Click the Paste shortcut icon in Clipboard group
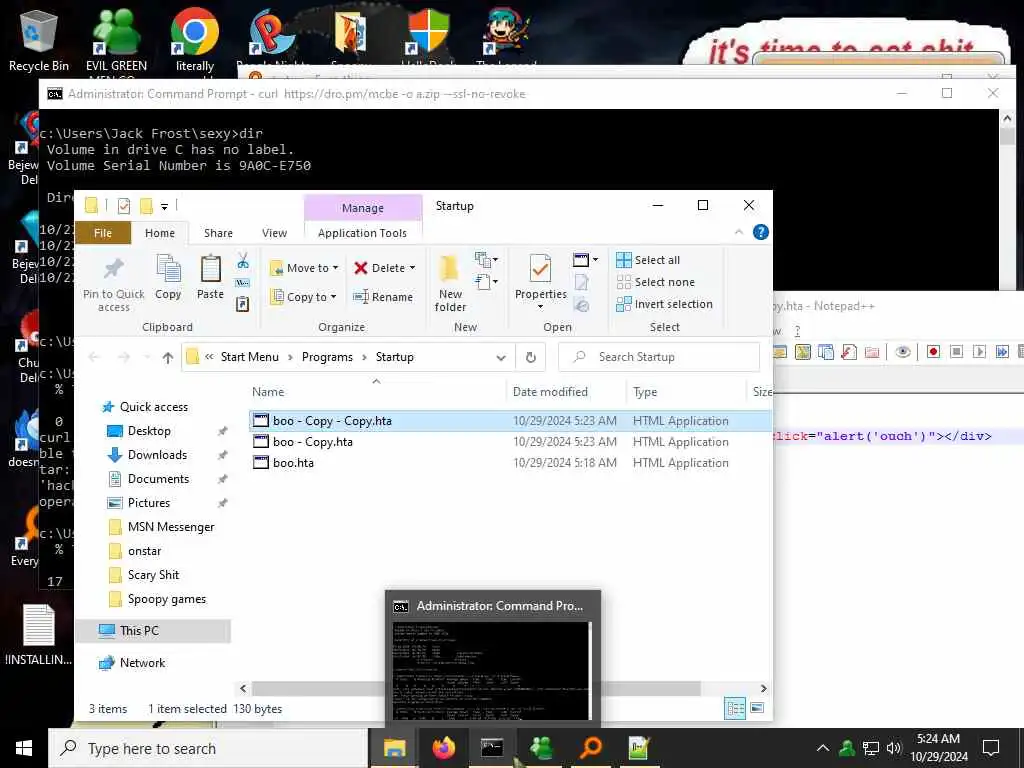Screen dimensions: 1024x768 point(243,304)
